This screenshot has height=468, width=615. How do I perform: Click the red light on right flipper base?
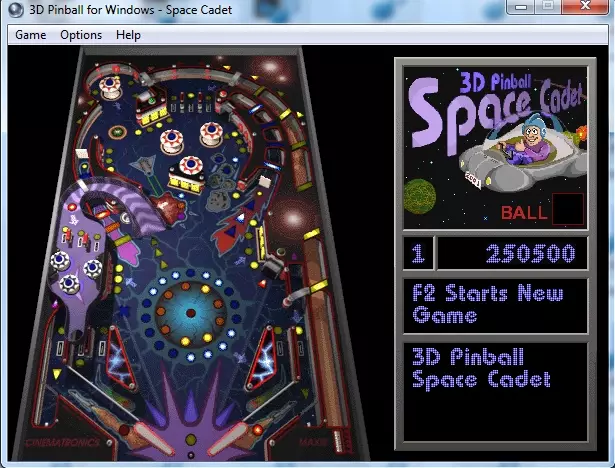[x=258, y=430]
